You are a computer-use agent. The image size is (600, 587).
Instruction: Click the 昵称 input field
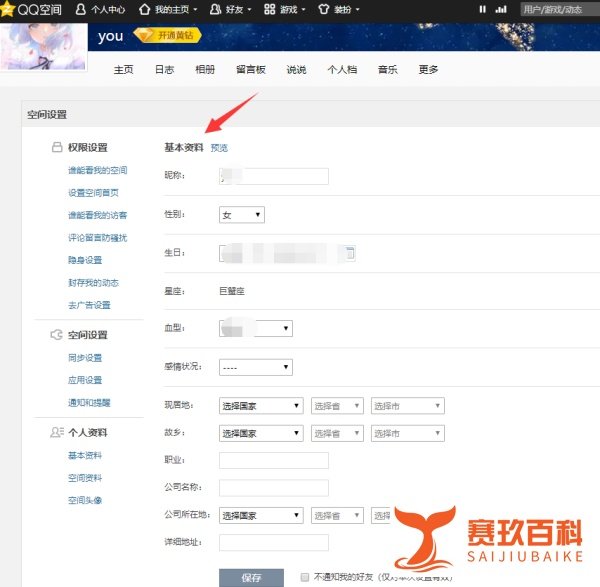pos(274,176)
